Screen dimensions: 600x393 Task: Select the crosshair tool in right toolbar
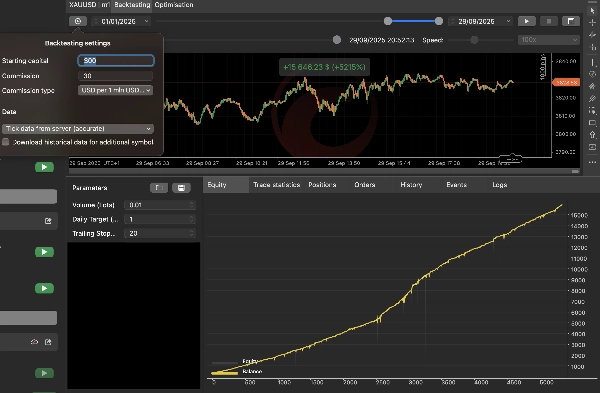pyautogui.click(x=592, y=23)
